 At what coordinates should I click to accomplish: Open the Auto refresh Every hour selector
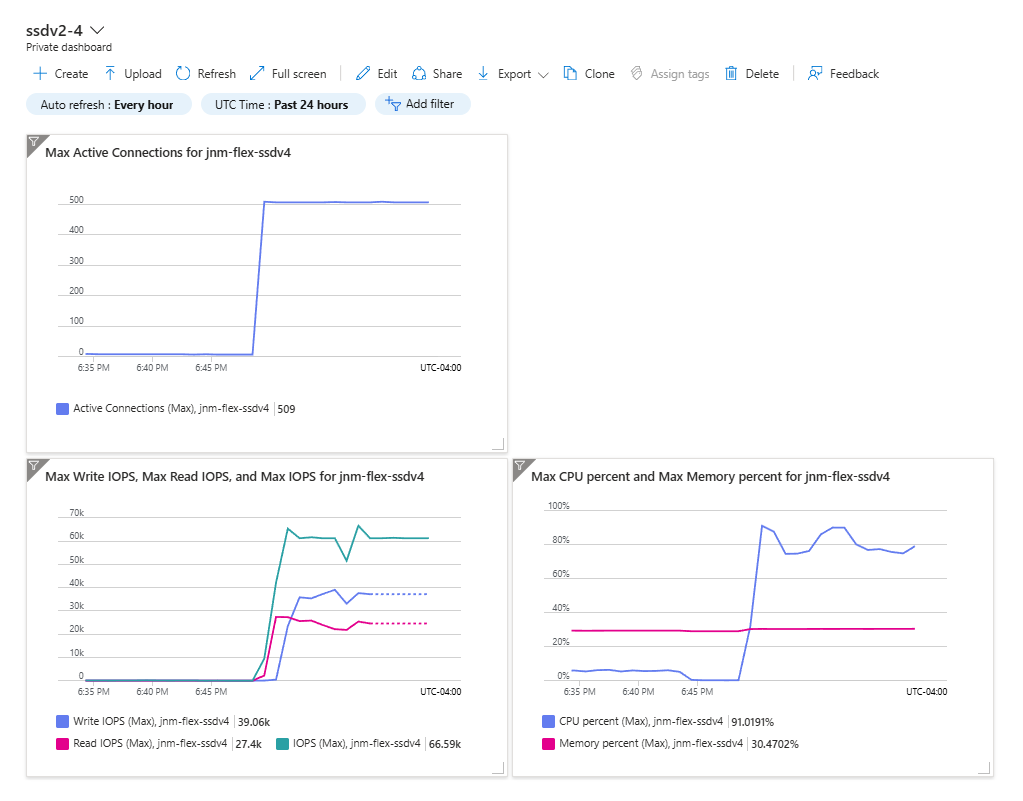click(x=108, y=104)
